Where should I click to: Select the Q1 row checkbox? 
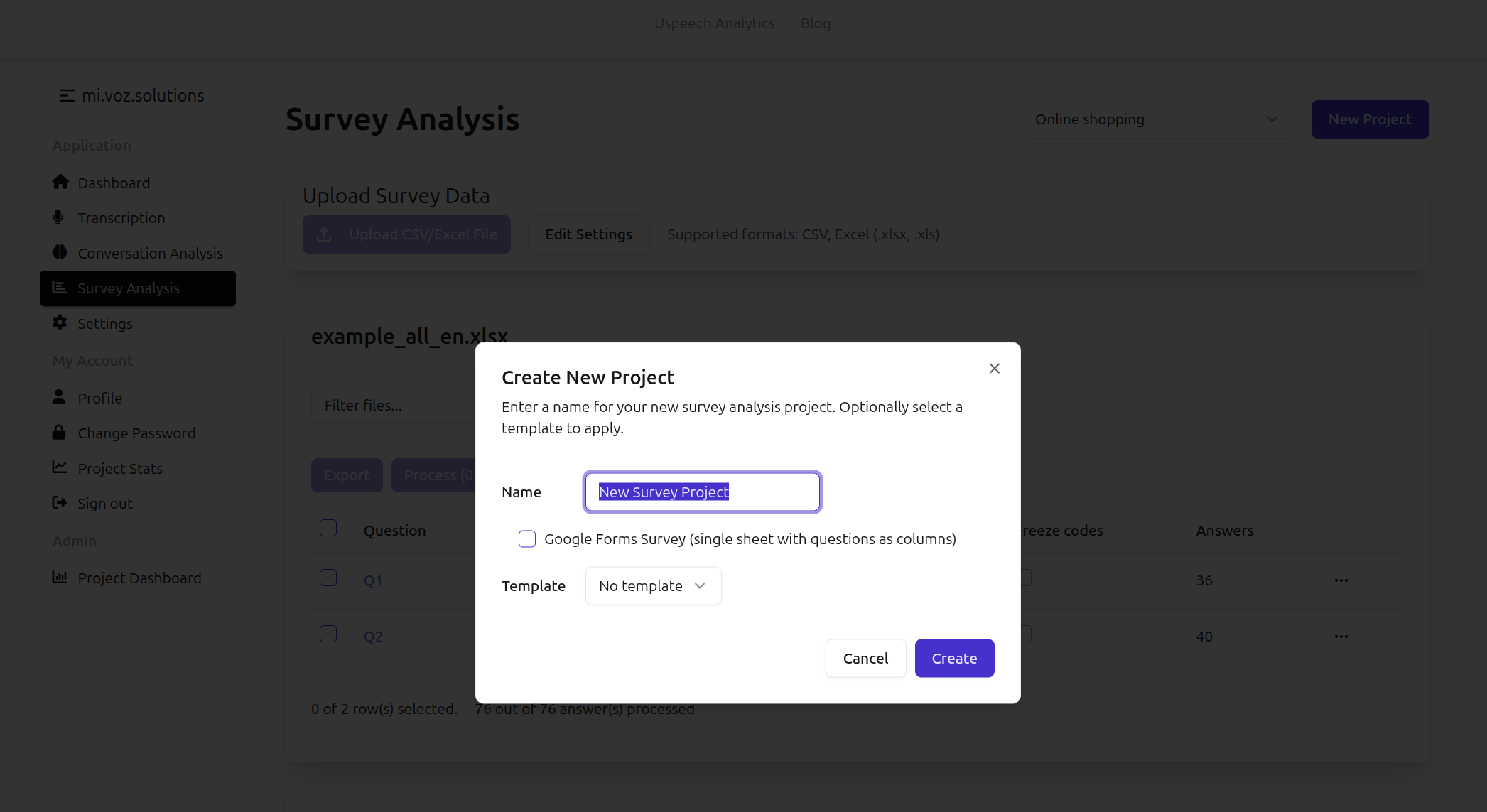coord(328,578)
